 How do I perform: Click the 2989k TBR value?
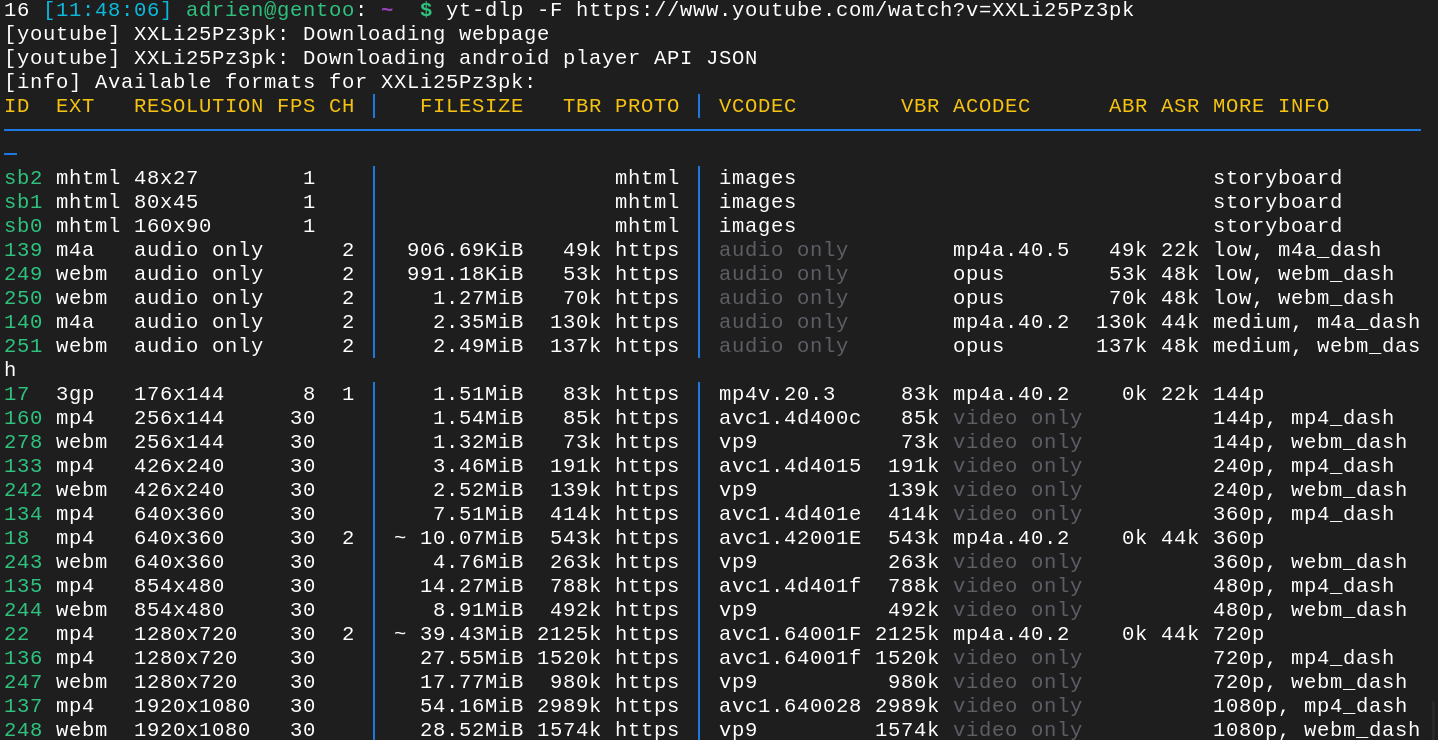coord(569,706)
